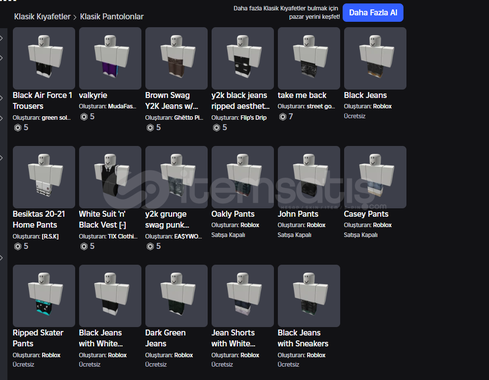Select the White Suit 'n' Black Vest thumbnail
This screenshot has height=380, width=489.
click(x=110, y=177)
